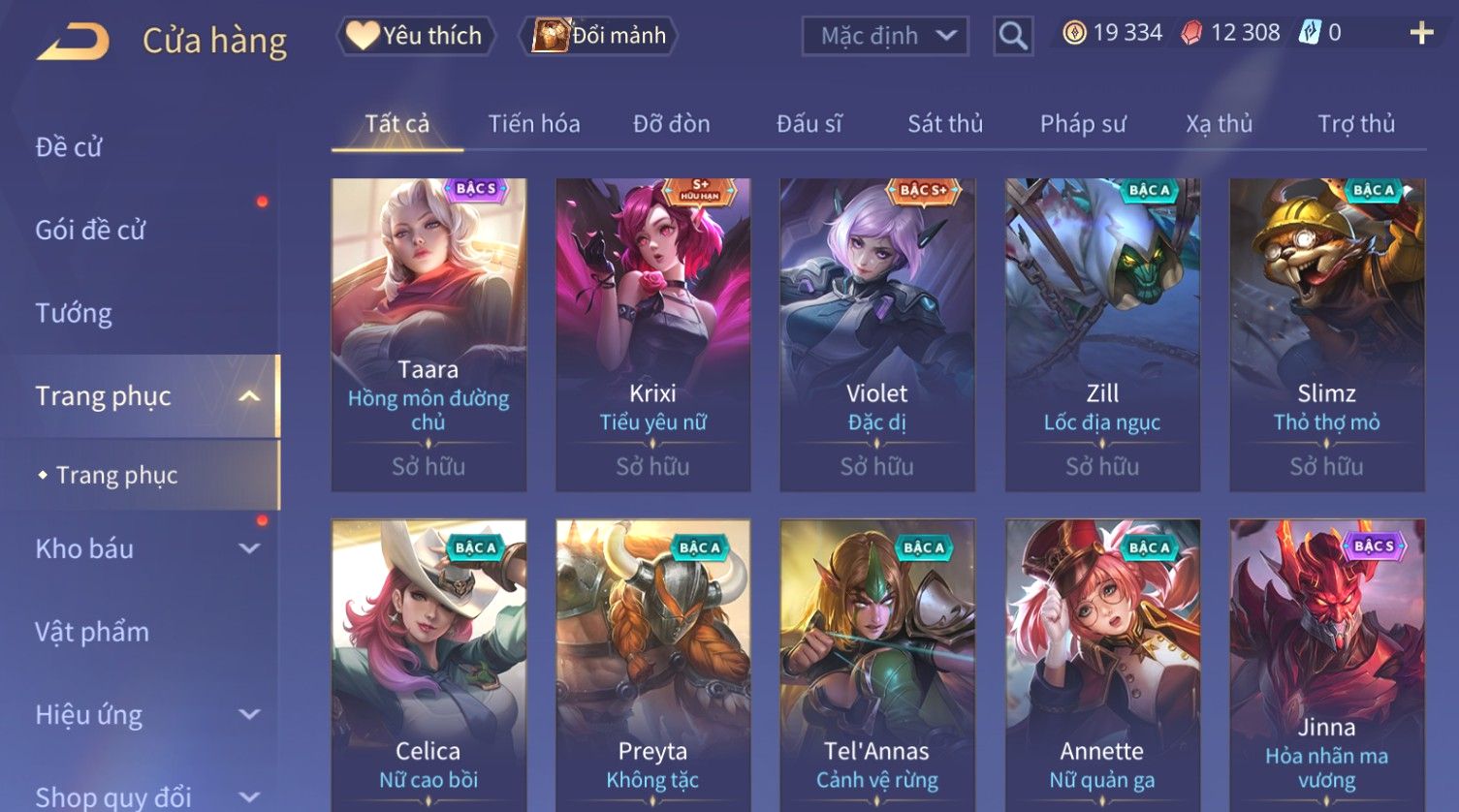Open the search magnifier icon
This screenshot has width=1459, height=812.
coord(1013,36)
